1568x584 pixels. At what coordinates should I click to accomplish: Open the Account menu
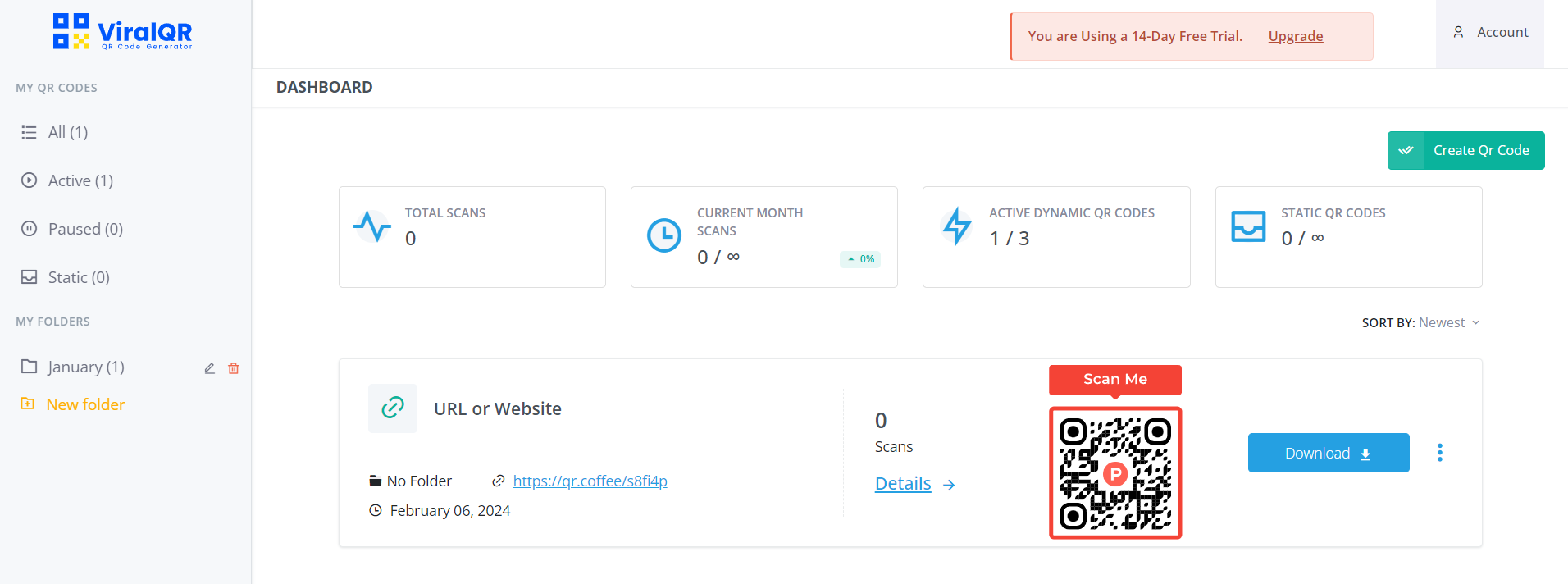1490,32
